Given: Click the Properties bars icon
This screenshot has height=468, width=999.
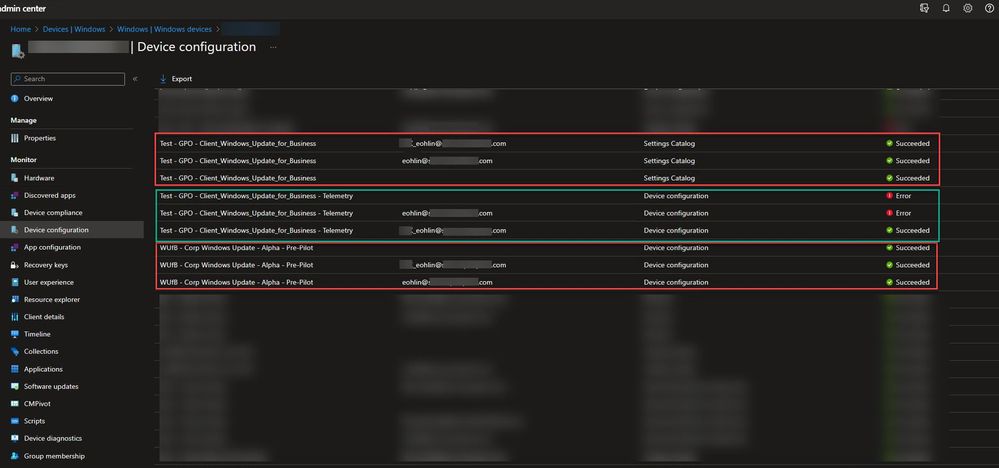Looking at the screenshot, I should pyautogui.click(x=15, y=138).
